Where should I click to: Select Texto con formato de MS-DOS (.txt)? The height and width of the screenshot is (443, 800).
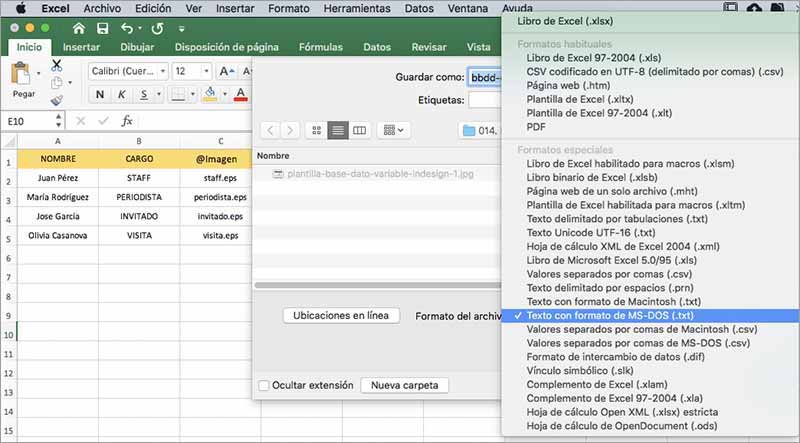click(651, 315)
